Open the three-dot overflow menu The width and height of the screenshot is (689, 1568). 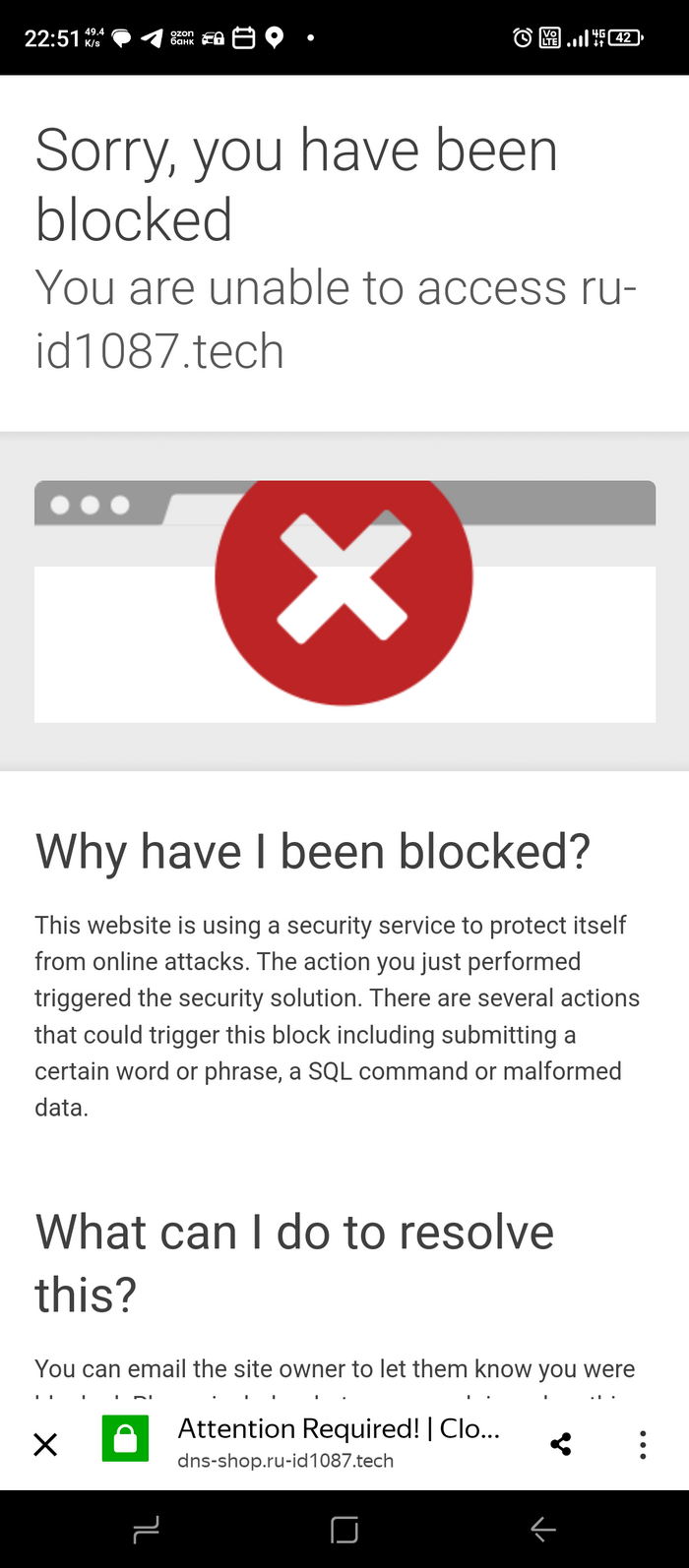point(643,1444)
